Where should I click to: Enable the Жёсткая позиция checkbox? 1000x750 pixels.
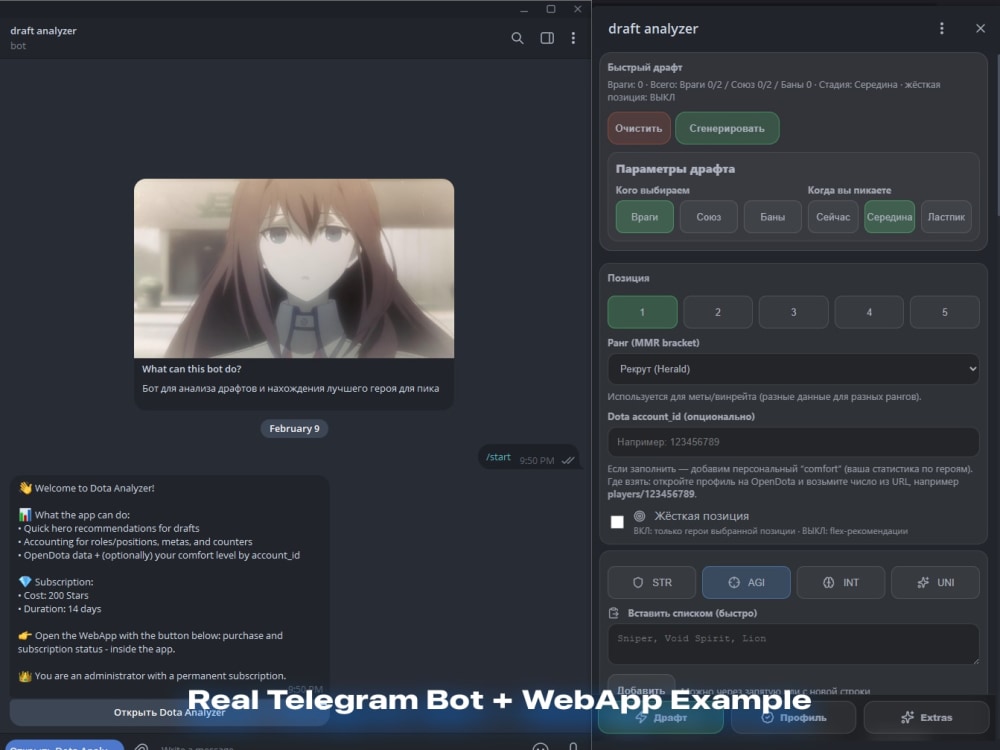617,522
